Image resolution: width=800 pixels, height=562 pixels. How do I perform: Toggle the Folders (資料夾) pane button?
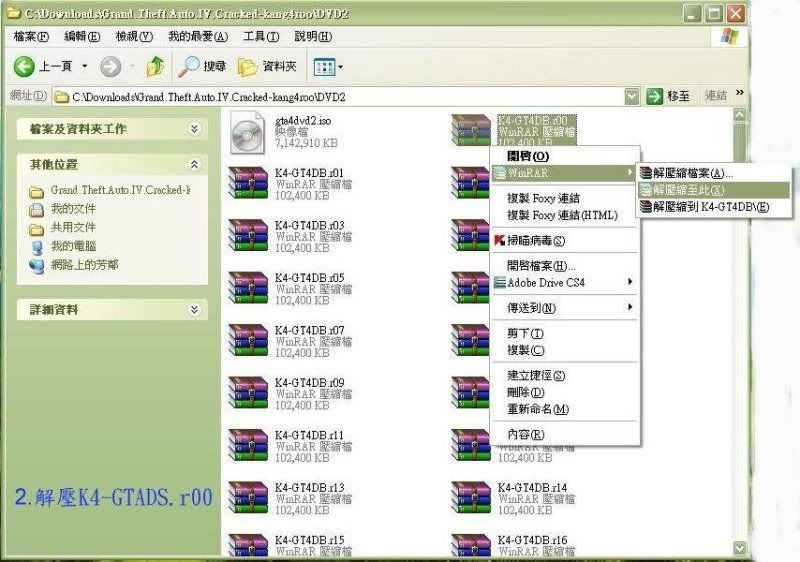click(267, 67)
